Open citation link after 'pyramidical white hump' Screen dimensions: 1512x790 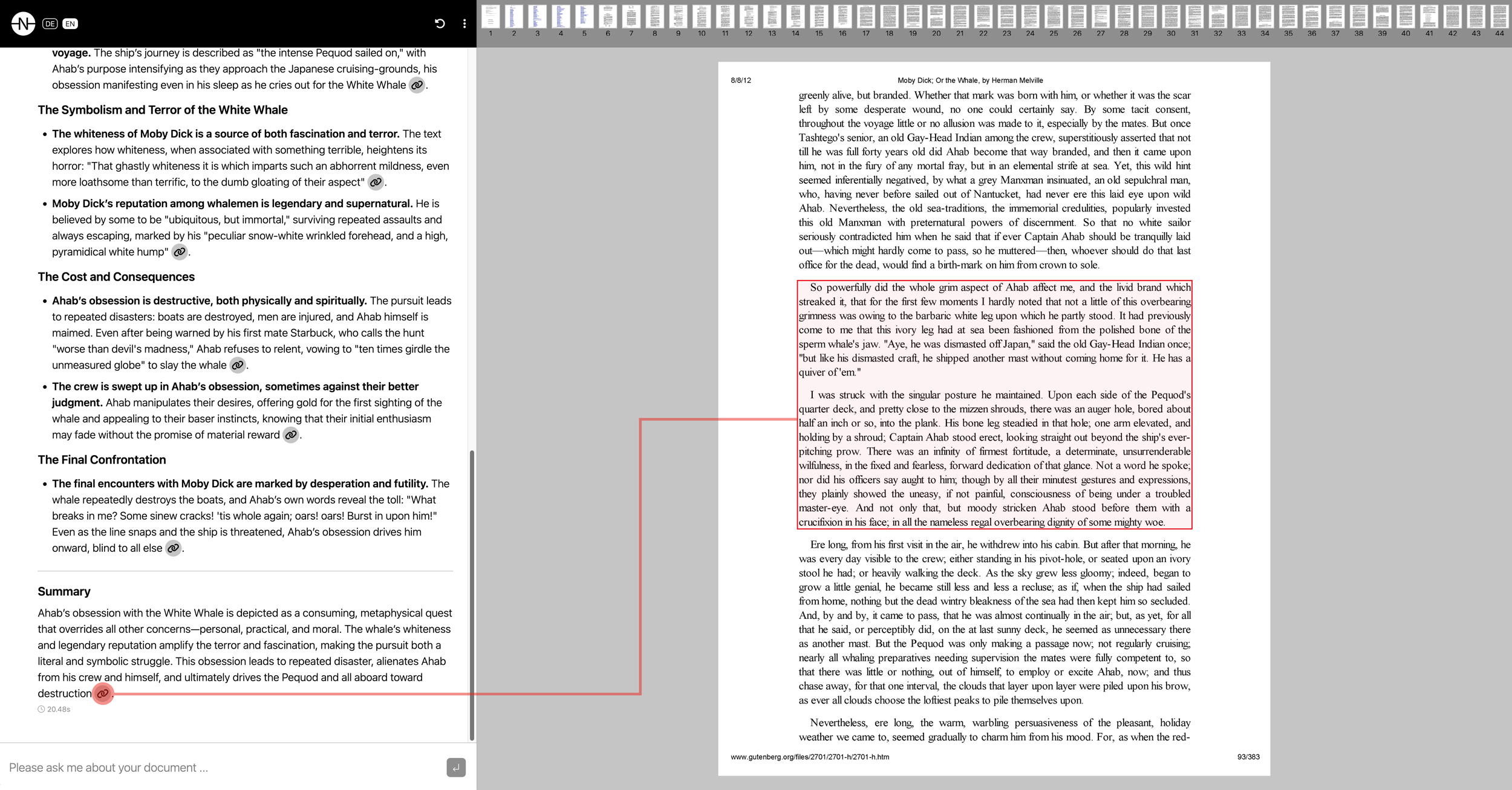tap(180, 252)
